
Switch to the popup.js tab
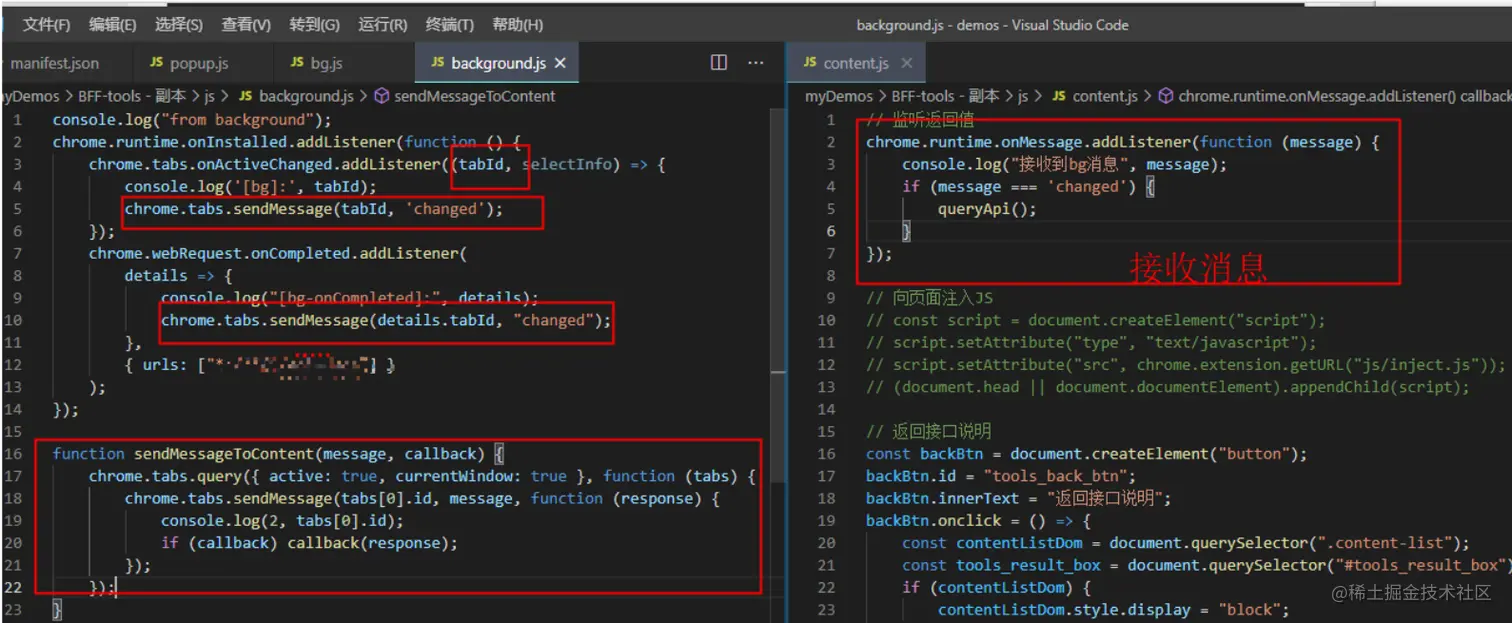point(199,63)
